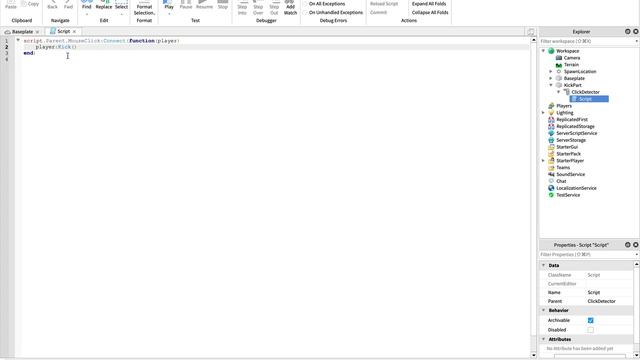Click the Players service icon

coord(551,106)
